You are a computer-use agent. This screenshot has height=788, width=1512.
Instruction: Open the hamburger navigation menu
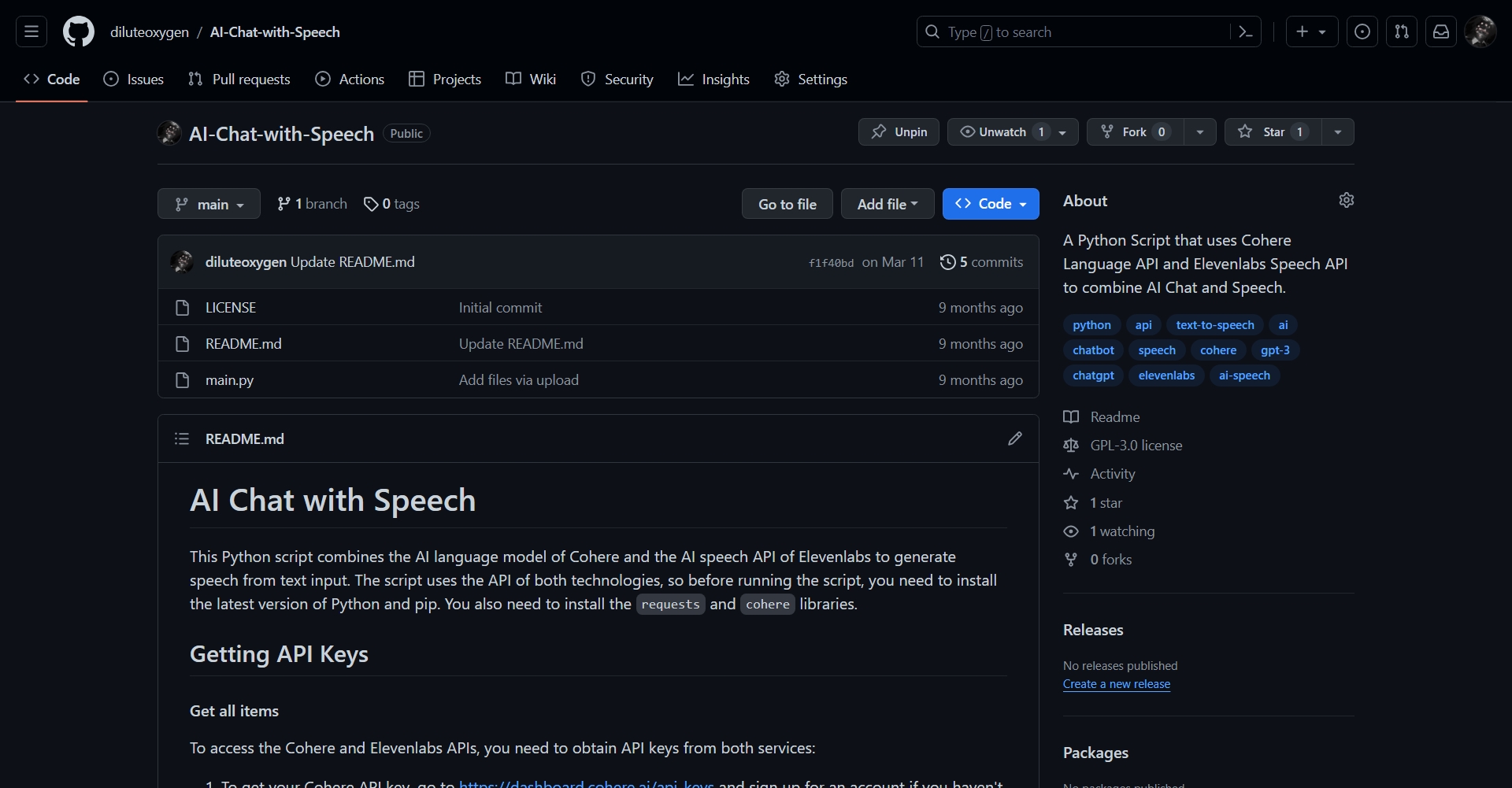point(31,31)
